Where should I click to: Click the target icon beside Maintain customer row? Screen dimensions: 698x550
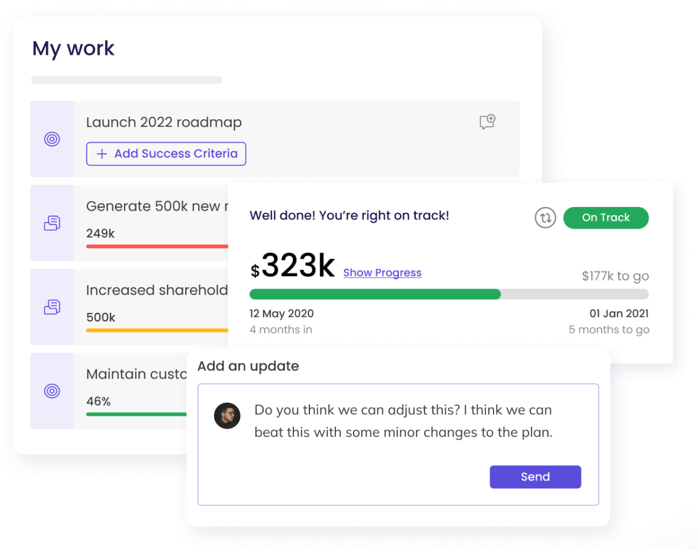(52, 391)
